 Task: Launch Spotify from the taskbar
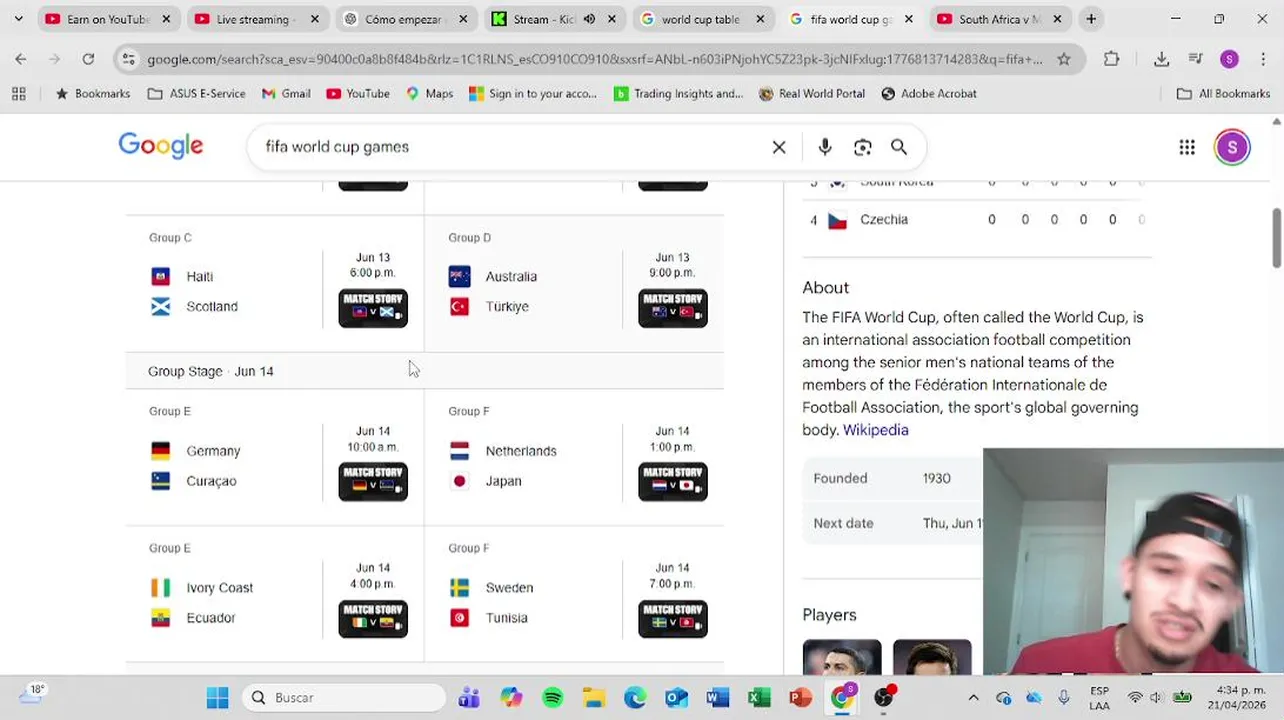click(x=552, y=697)
